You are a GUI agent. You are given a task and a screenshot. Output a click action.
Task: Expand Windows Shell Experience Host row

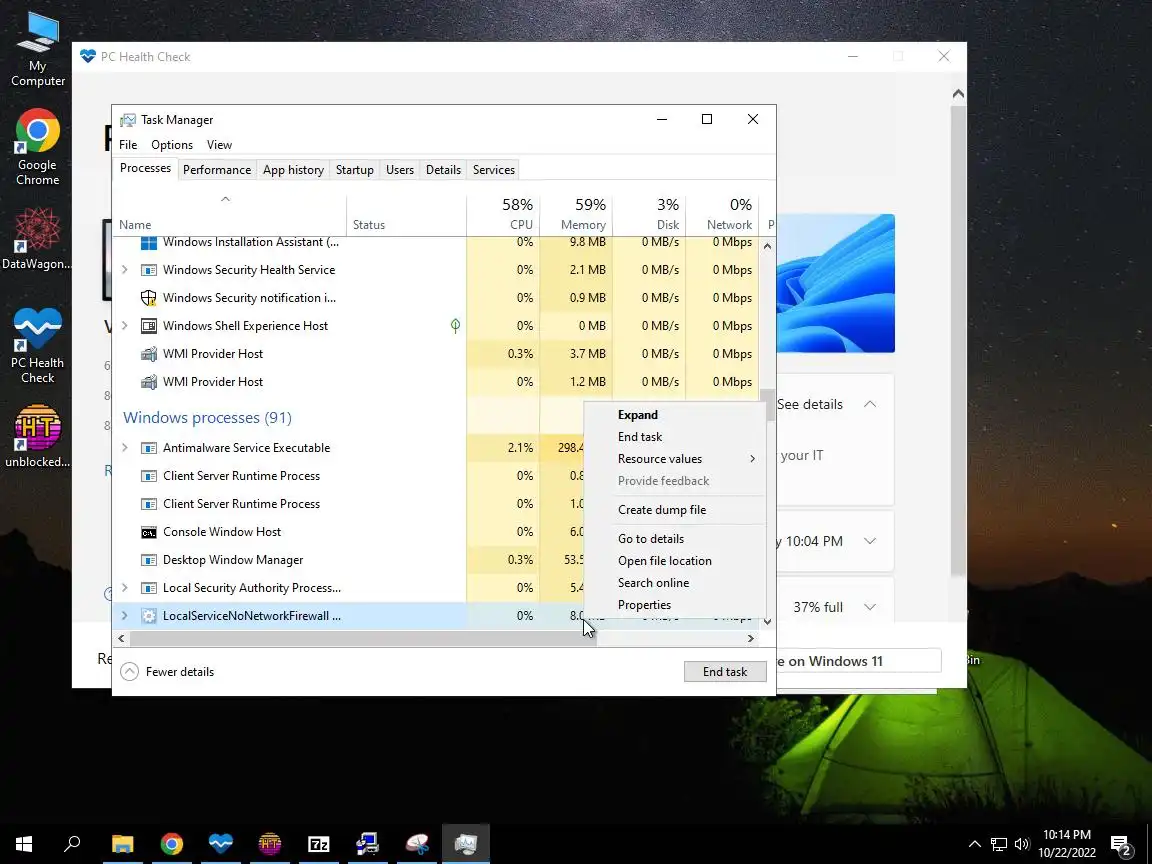pyautogui.click(x=125, y=325)
